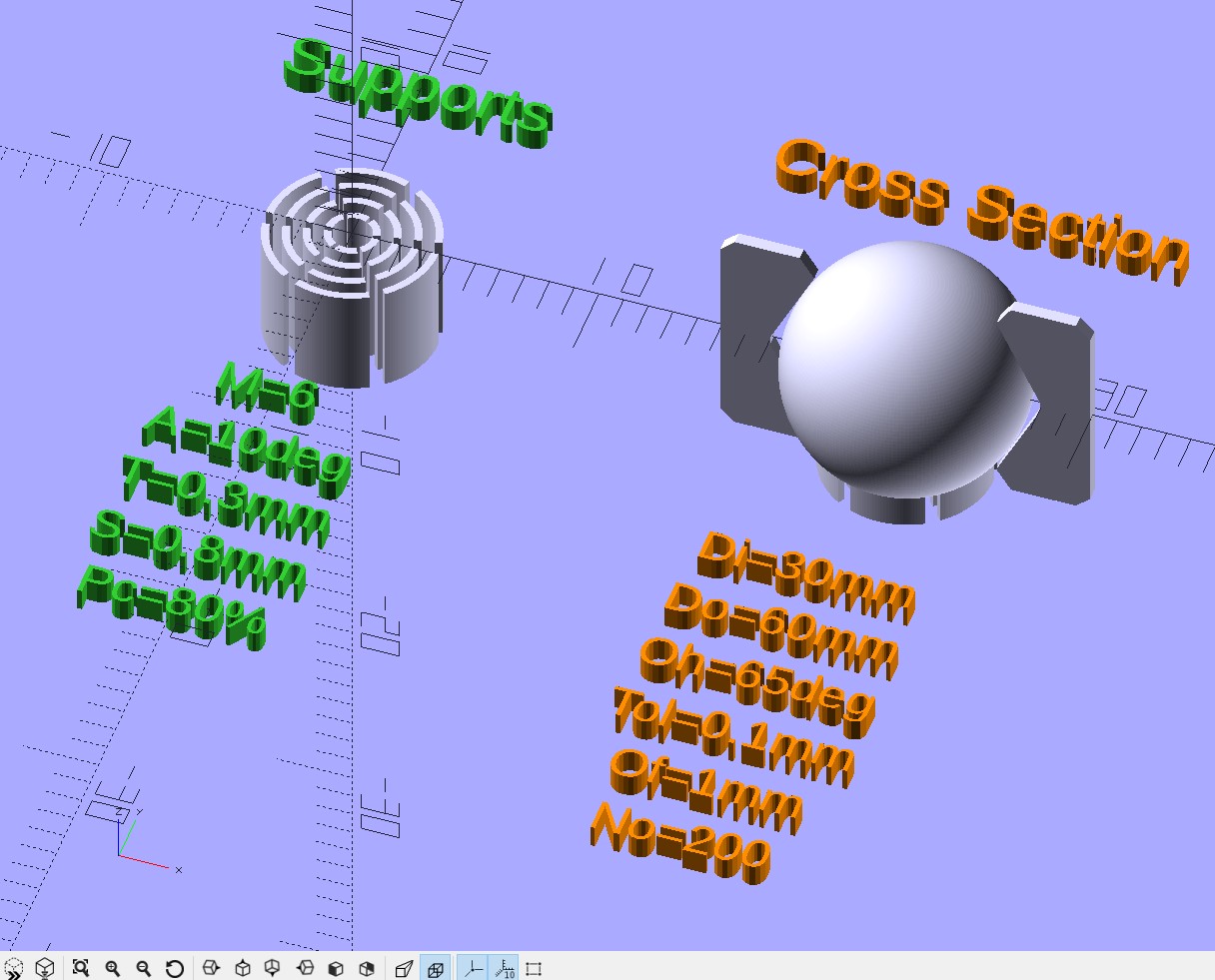Switch to the Top view cube icon
This screenshot has height=980, width=1215.
click(x=242, y=968)
